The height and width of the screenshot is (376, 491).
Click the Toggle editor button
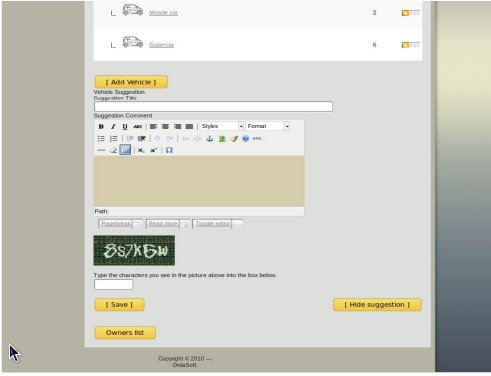[x=217, y=224]
